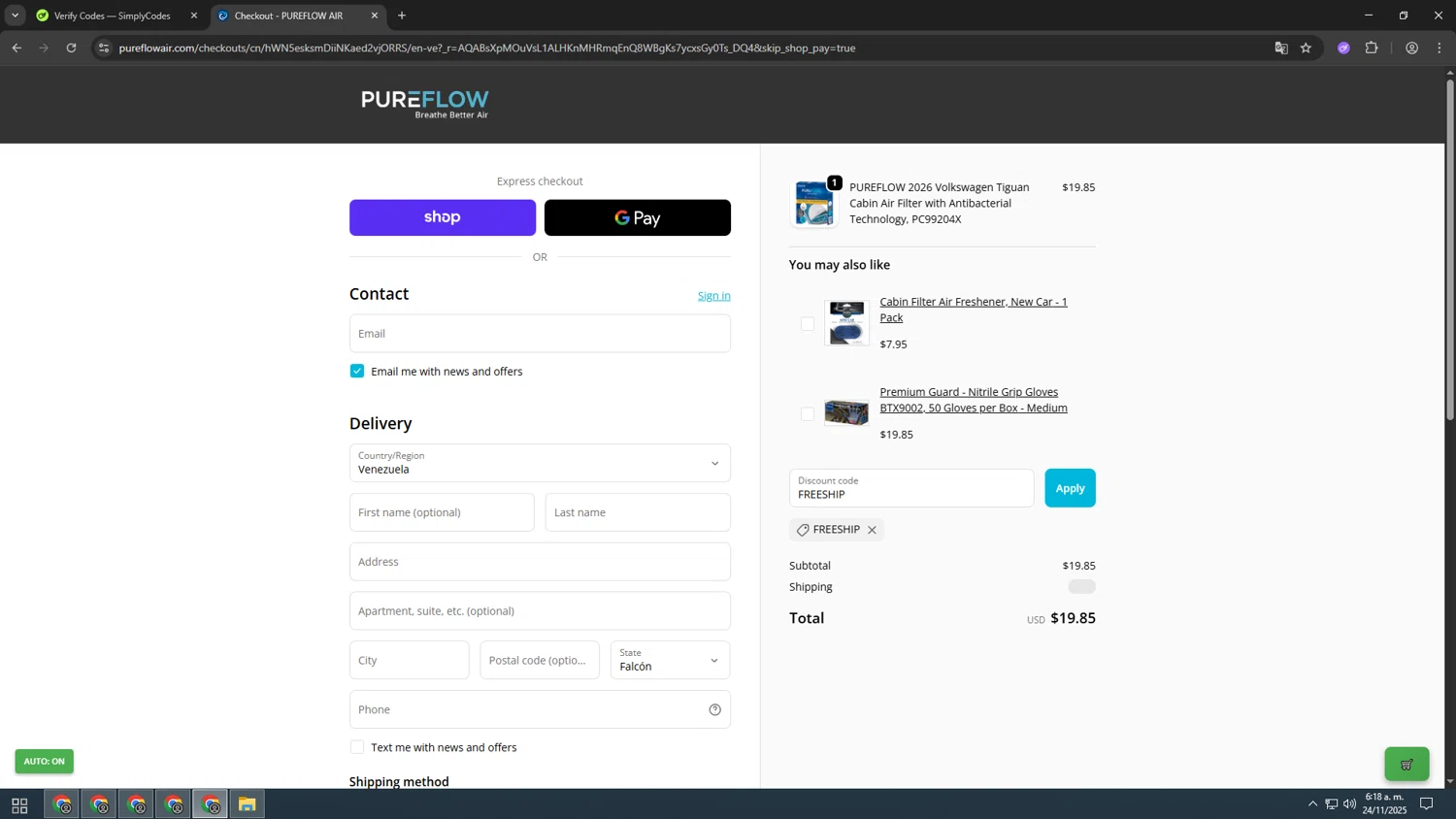Go back to previous page
The height and width of the screenshot is (819, 1456).
point(17,48)
